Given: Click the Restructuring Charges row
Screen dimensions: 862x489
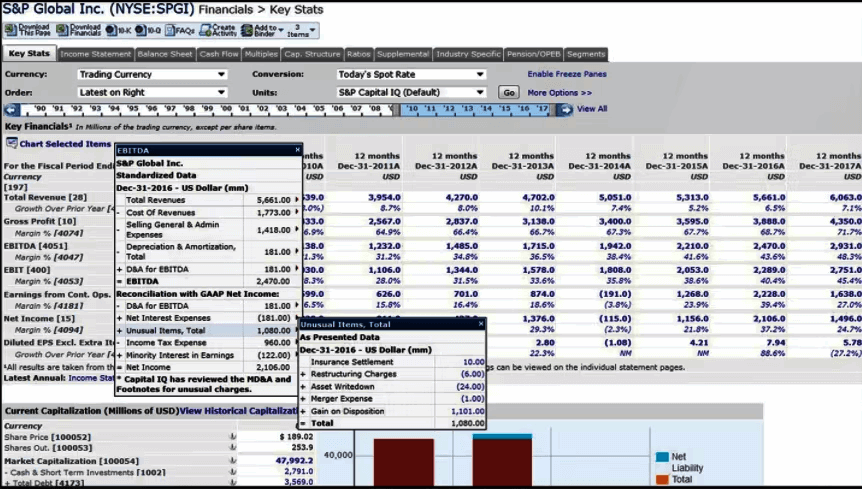Looking at the screenshot, I should pos(393,374).
